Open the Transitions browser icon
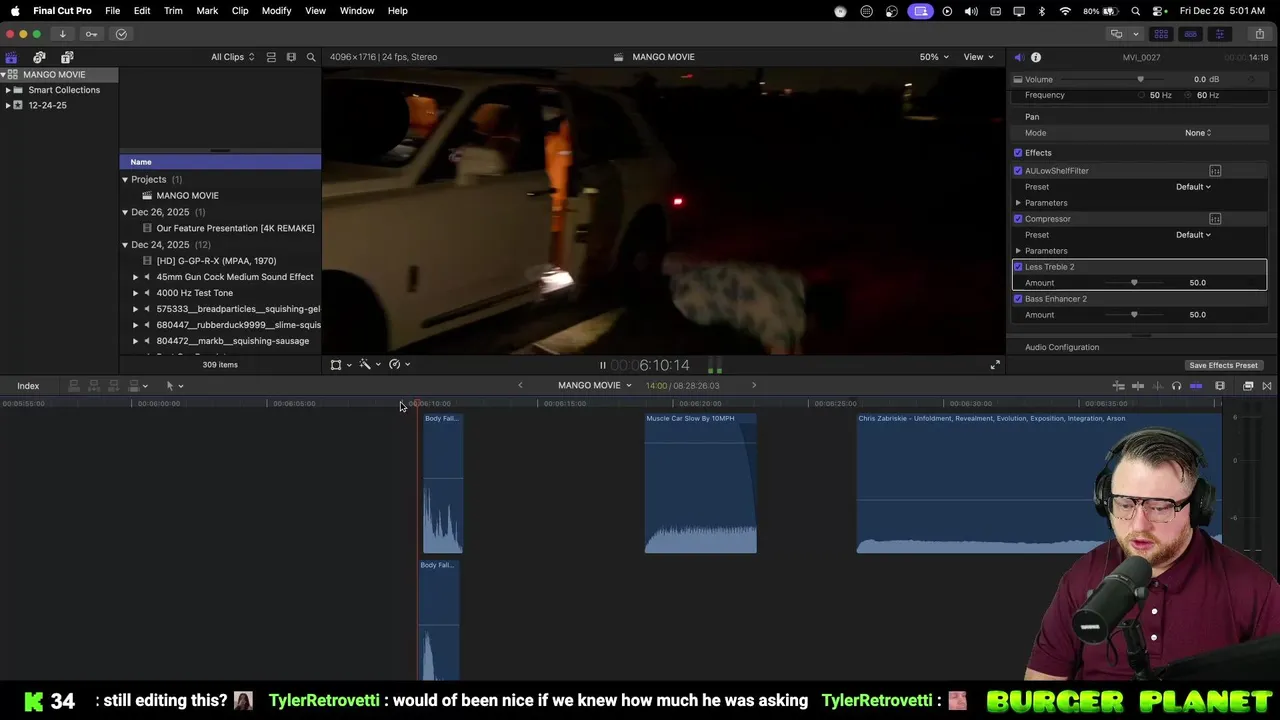The image size is (1280, 720). [x=1267, y=386]
